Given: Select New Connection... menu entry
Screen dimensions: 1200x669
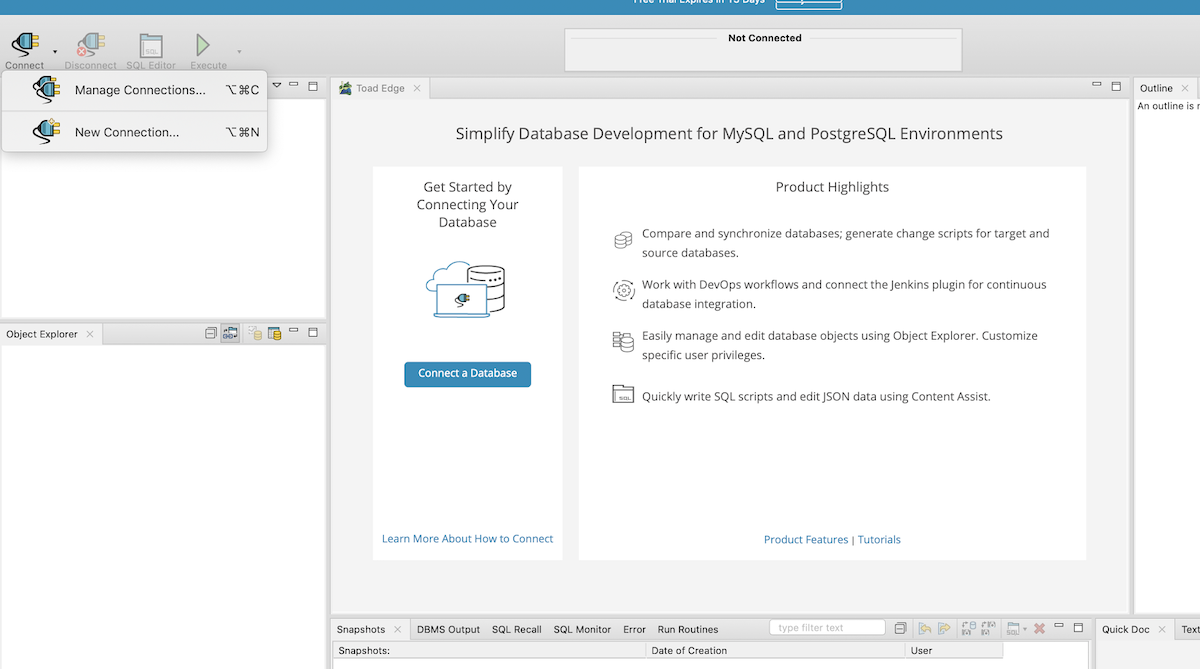Looking at the screenshot, I should pyautogui.click(x=126, y=132).
